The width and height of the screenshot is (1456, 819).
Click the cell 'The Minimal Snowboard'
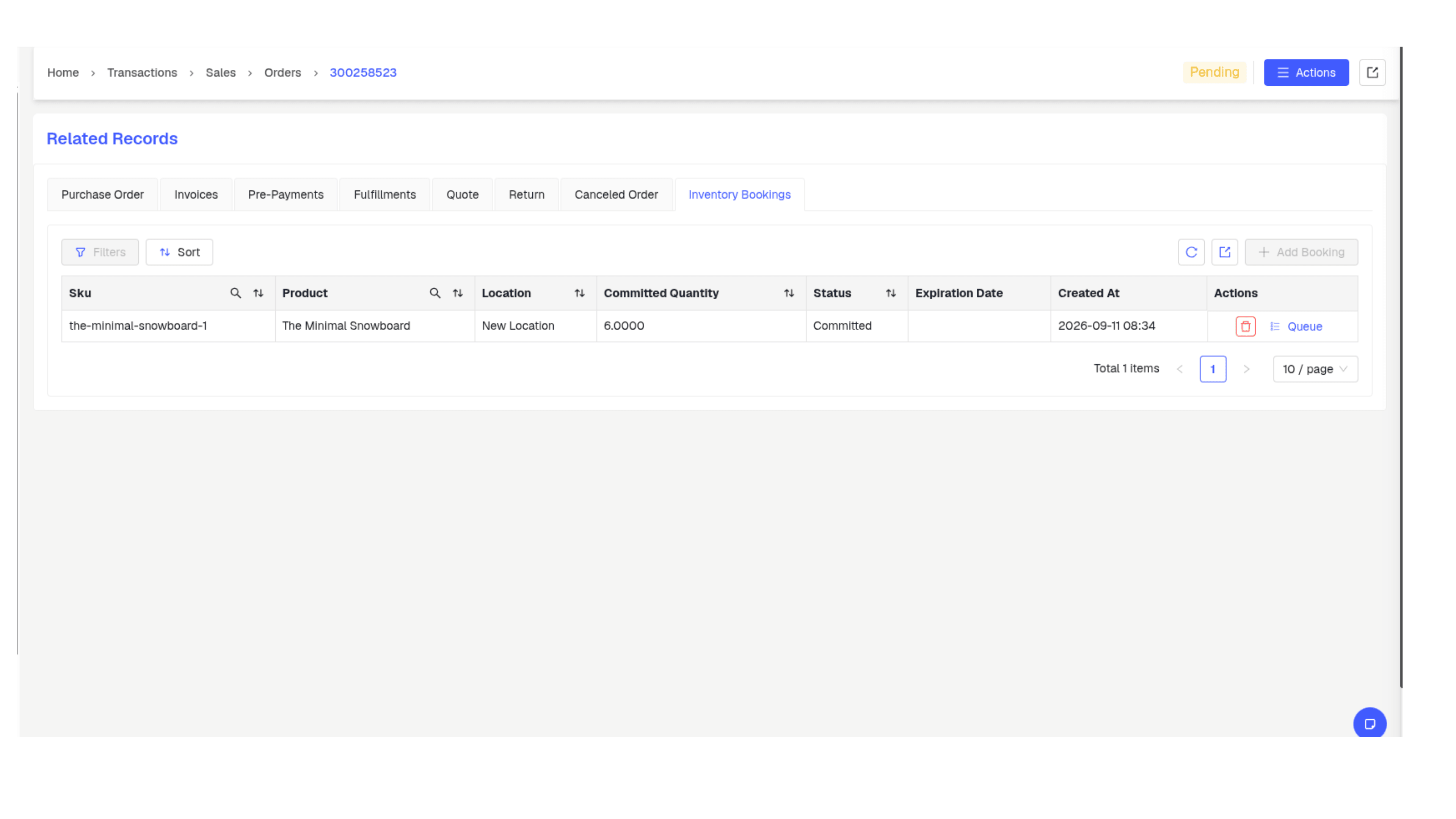click(x=375, y=326)
